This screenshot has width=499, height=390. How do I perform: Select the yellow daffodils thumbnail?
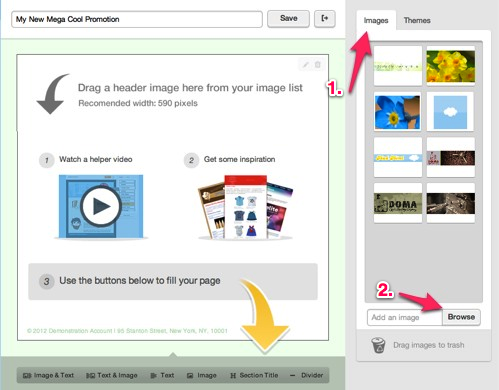click(451, 66)
